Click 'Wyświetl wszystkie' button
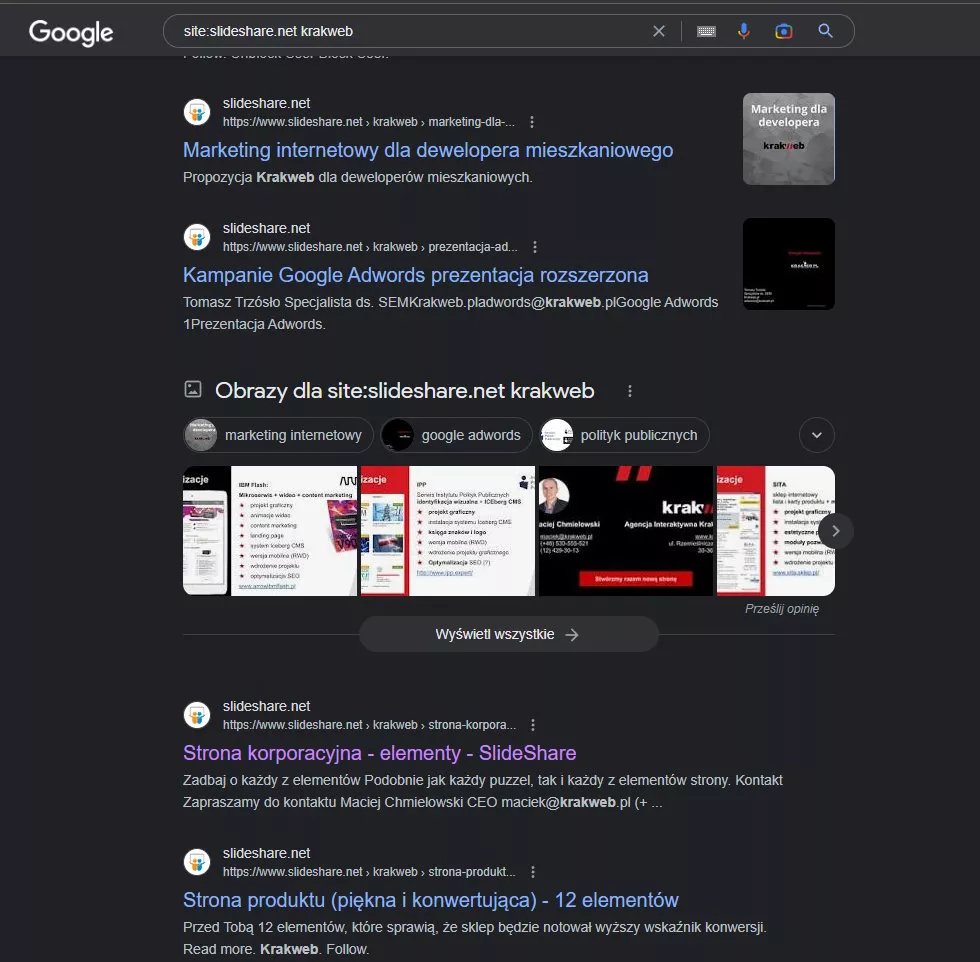 [509, 634]
